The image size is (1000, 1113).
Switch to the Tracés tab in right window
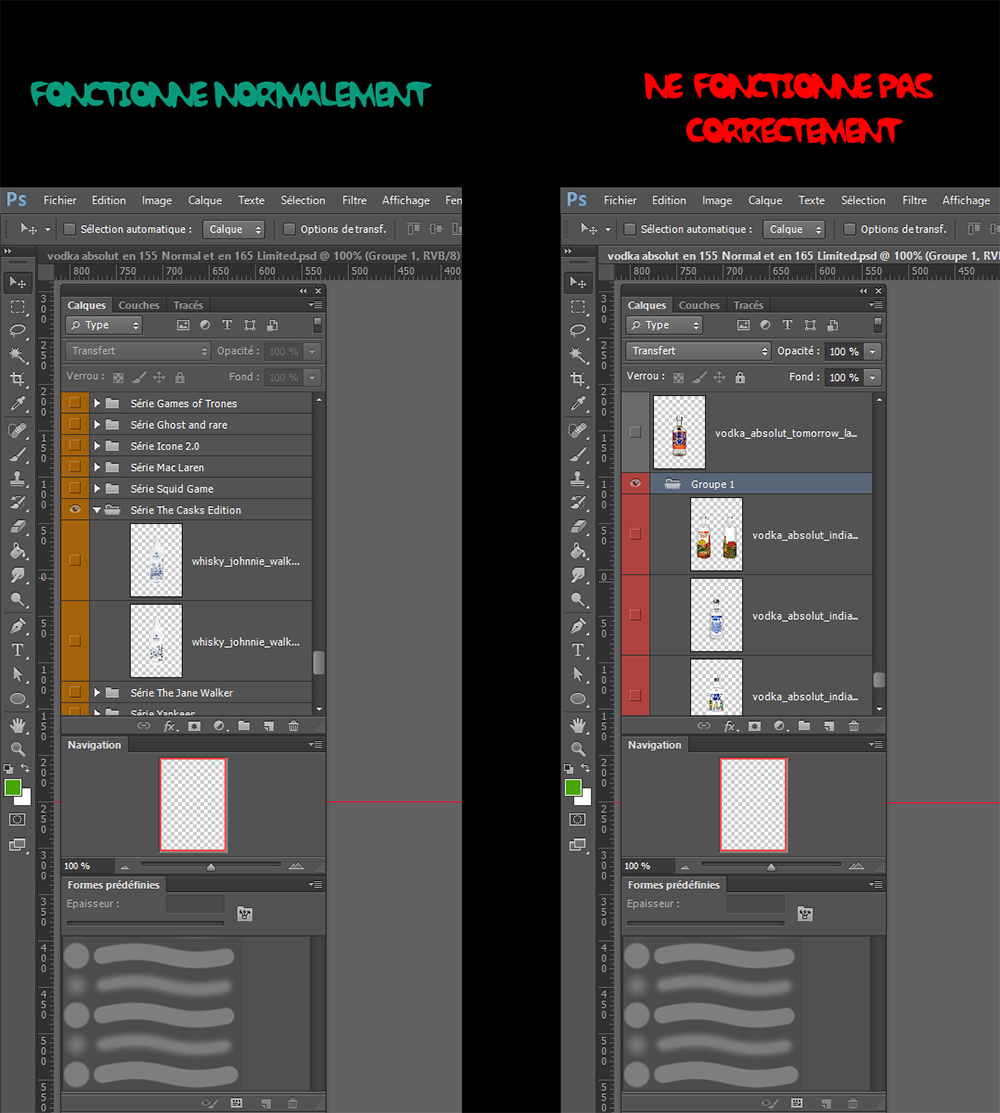point(748,305)
